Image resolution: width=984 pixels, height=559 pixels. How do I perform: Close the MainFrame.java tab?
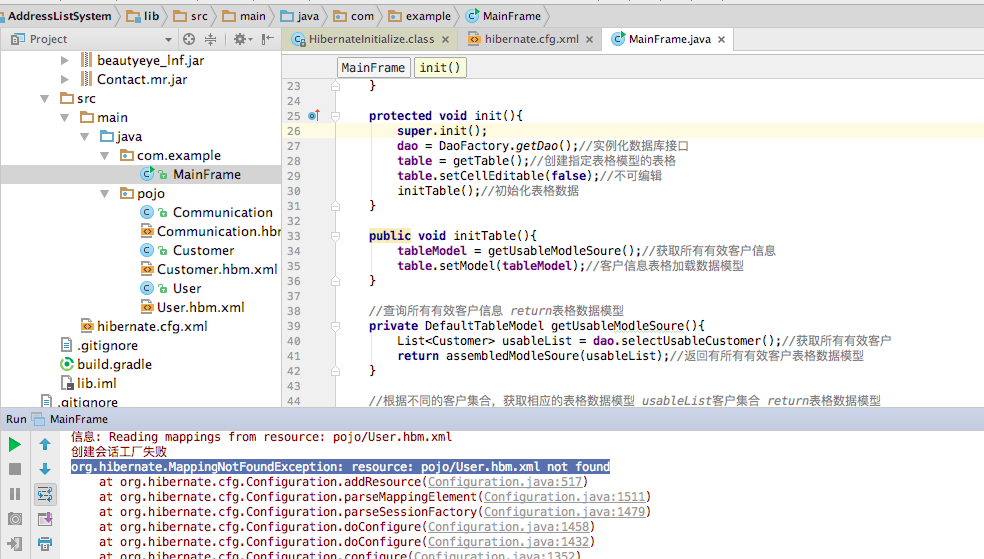722,40
